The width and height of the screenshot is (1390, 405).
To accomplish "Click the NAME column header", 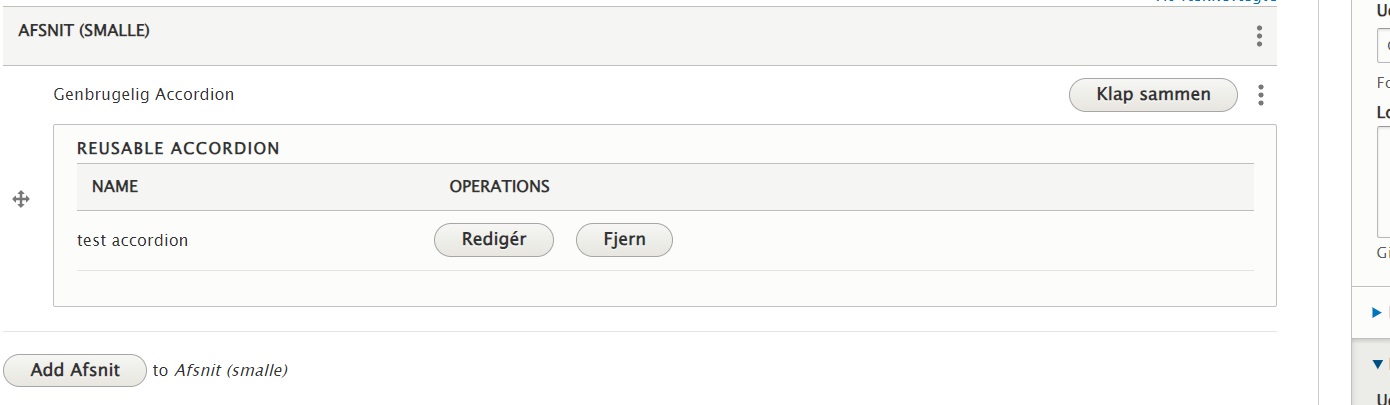I will pyautogui.click(x=115, y=187).
